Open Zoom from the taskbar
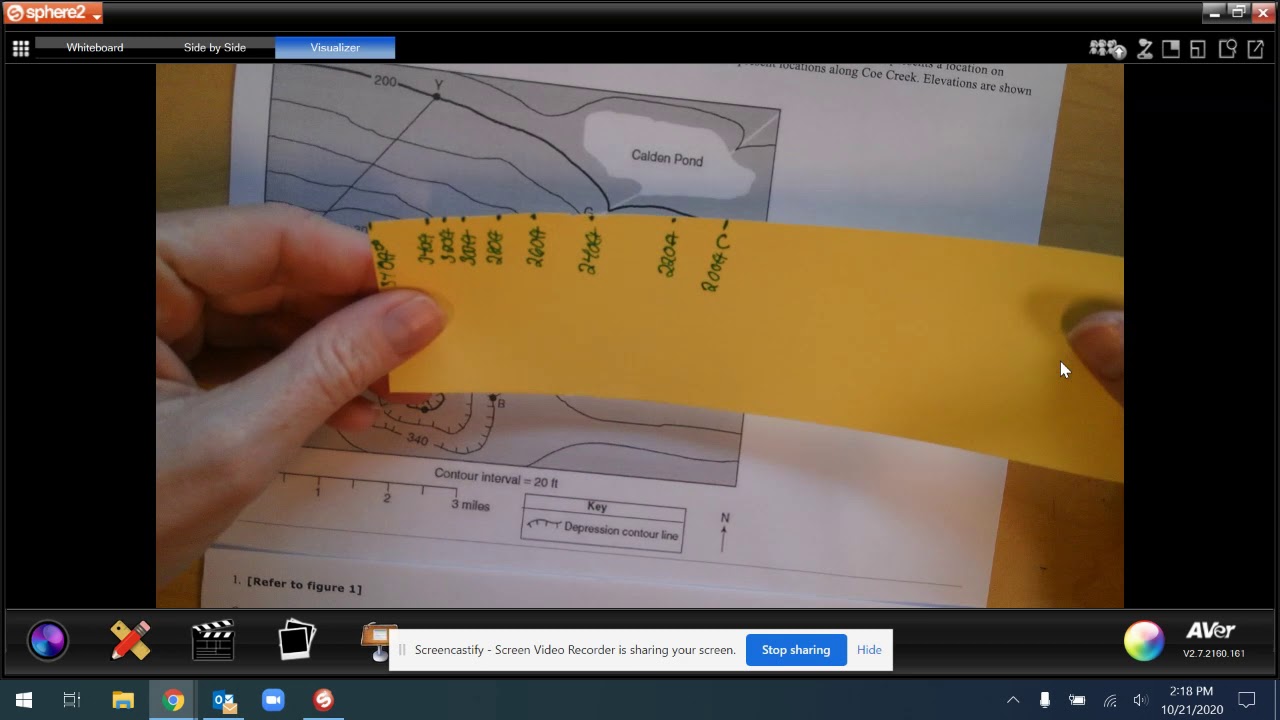This screenshot has width=1280, height=720. pyautogui.click(x=273, y=700)
